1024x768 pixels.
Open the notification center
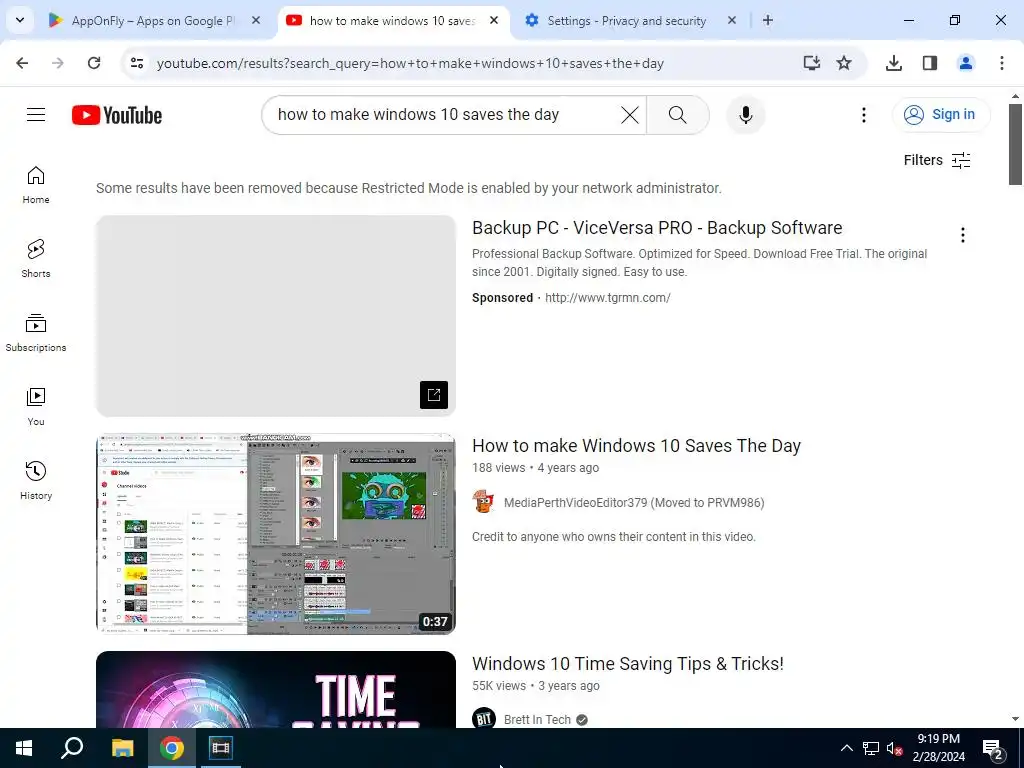click(x=993, y=749)
